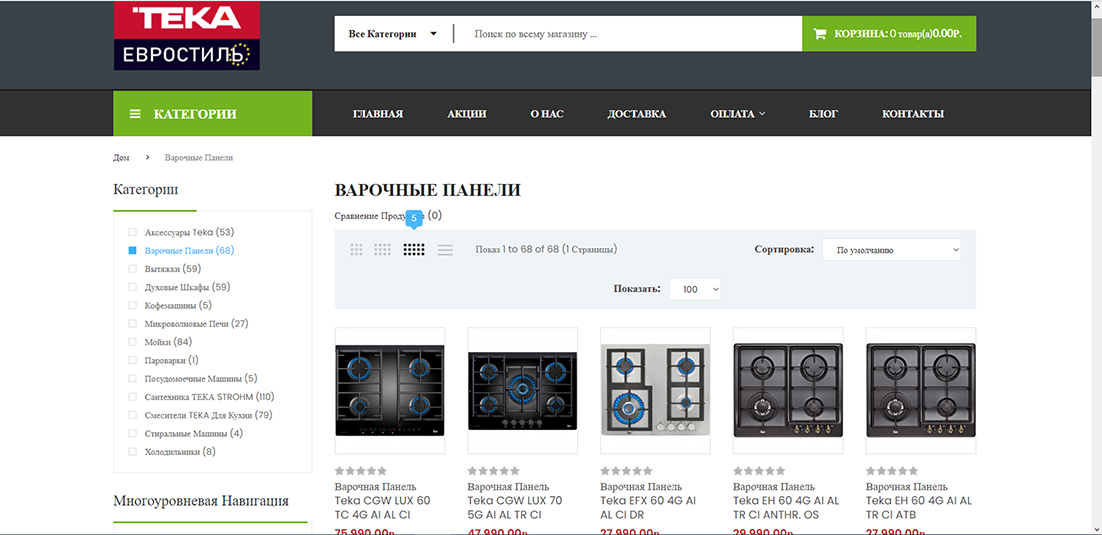The width and height of the screenshot is (1102, 535).
Task: Expand the Оплата menu item
Action: point(737,114)
